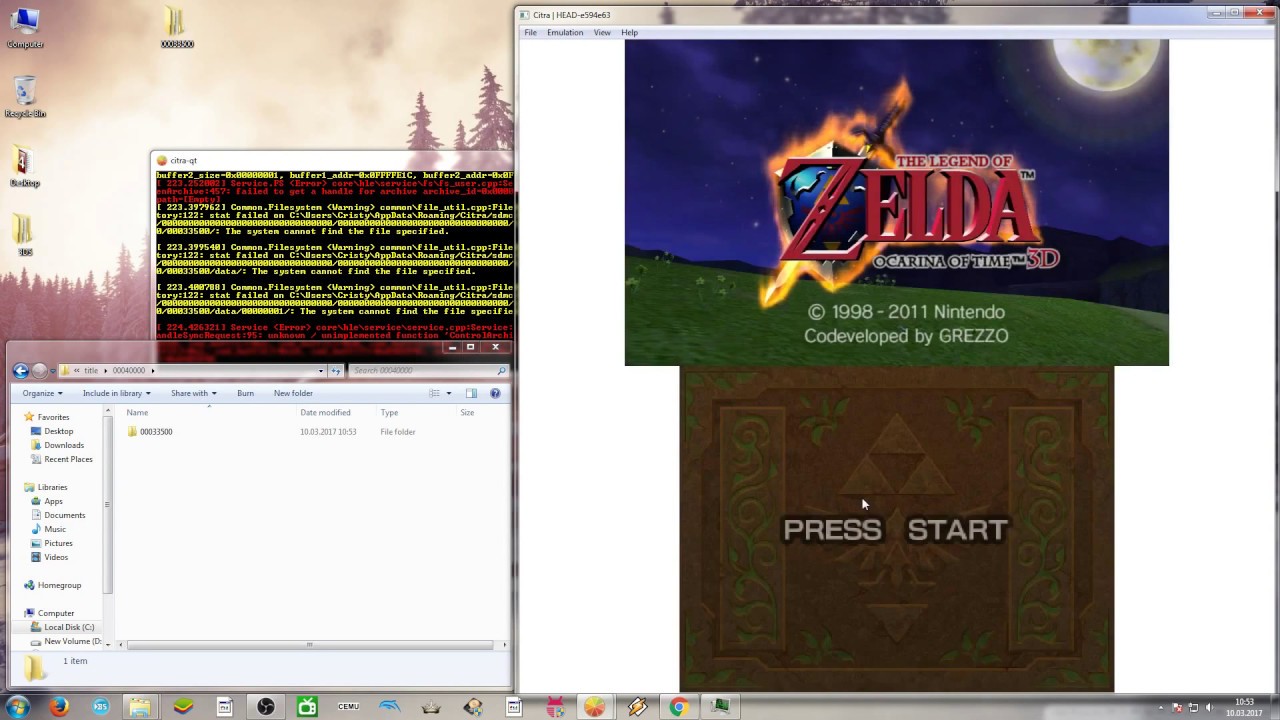Sort files by the Name column
The width and height of the screenshot is (1280, 720).
coord(137,413)
